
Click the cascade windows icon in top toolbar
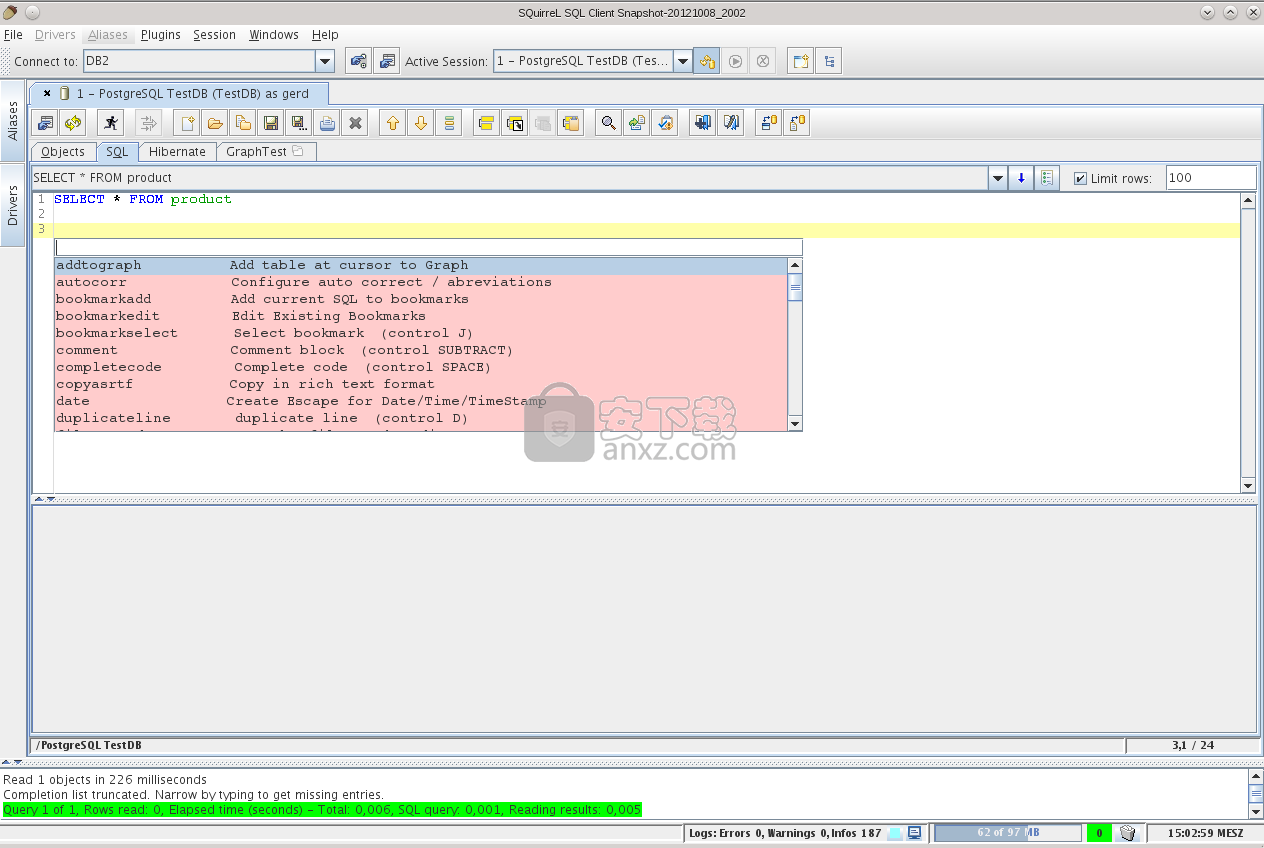(x=800, y=61)
